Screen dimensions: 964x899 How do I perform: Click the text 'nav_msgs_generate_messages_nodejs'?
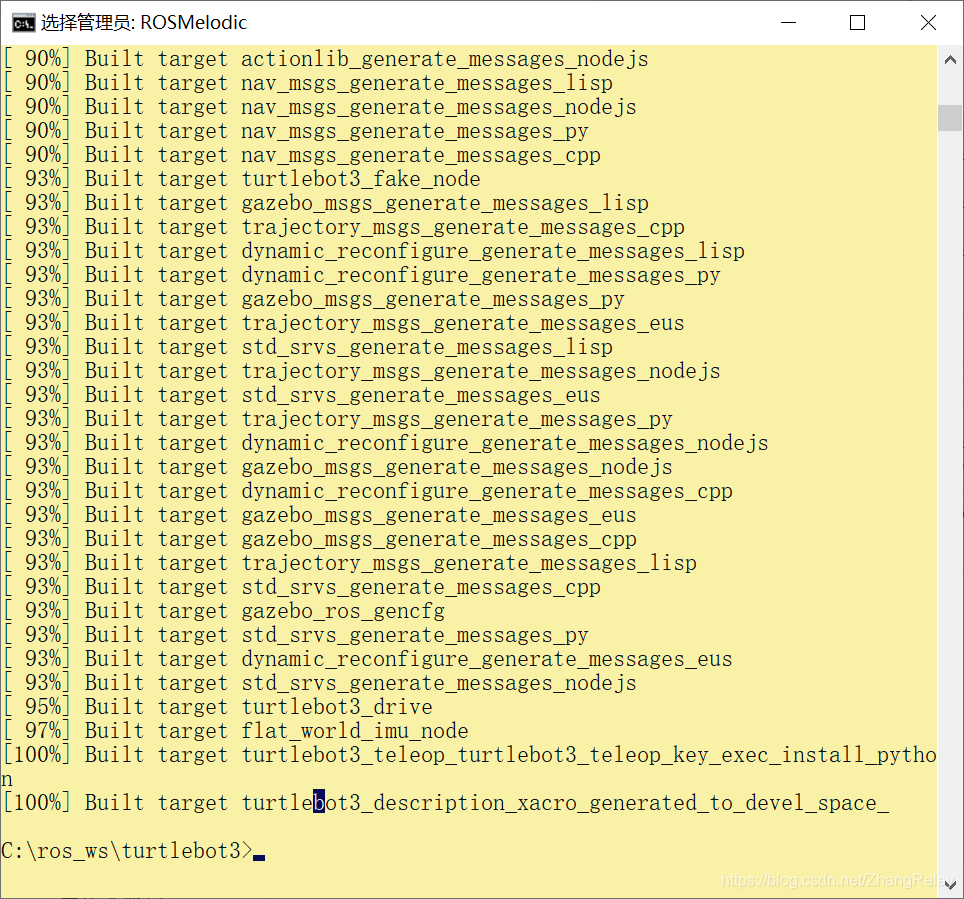[438, 108]
